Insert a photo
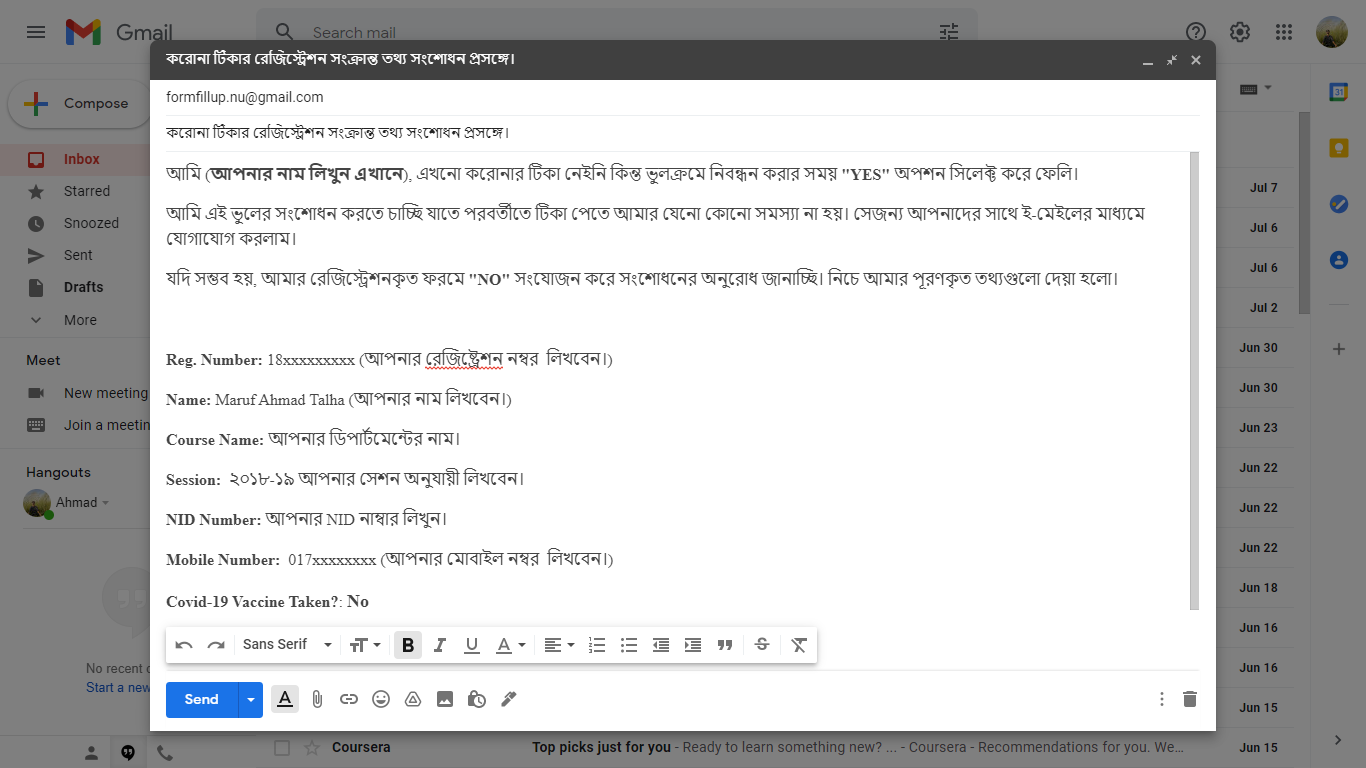The image size is (1366, 768). click(445, 699)
